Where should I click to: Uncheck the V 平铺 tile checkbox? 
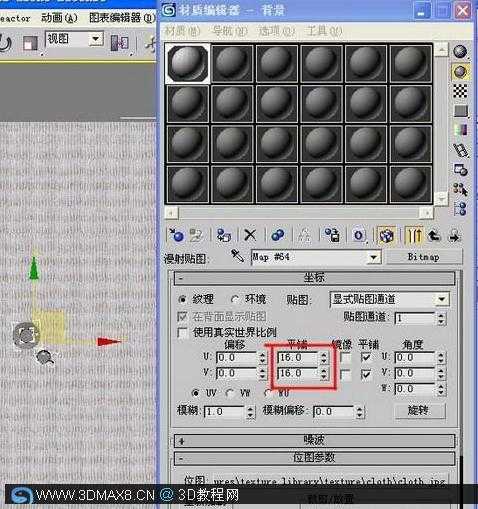click(366, 374)
